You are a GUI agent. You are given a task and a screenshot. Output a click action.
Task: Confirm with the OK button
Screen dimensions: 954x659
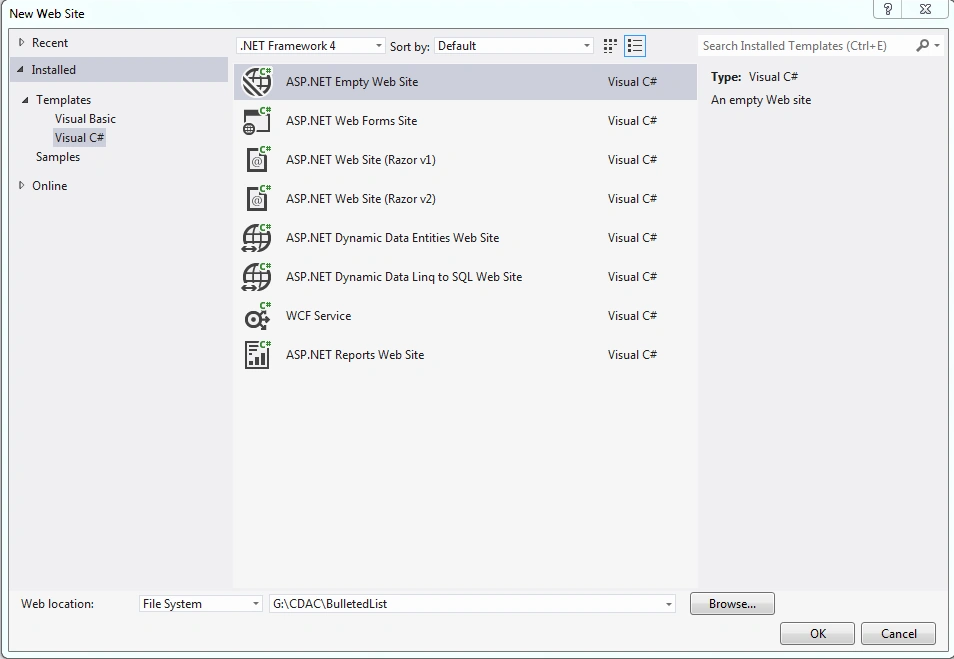(818, 633)
